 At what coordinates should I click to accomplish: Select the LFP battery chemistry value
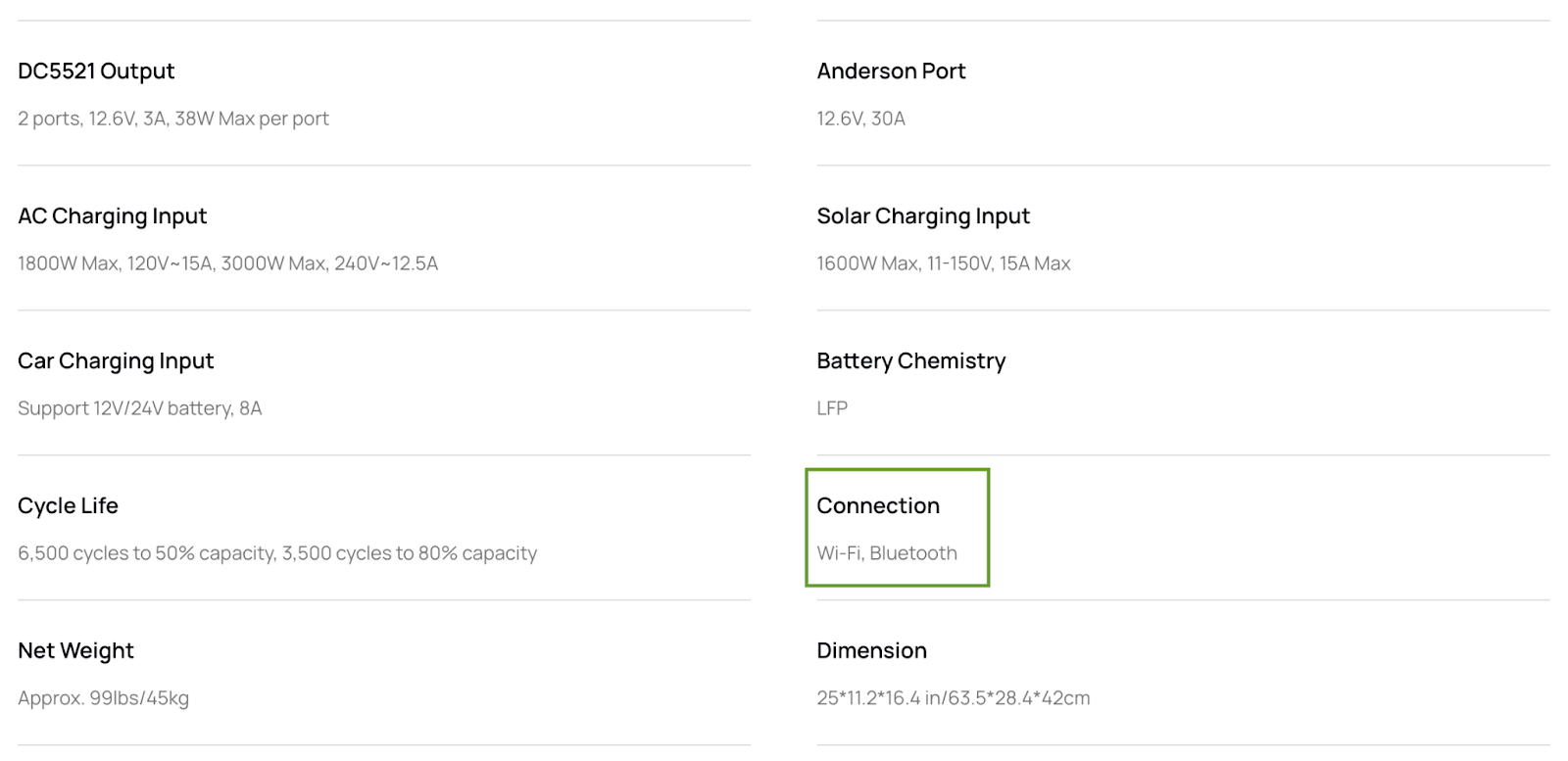tap(832, 408)
